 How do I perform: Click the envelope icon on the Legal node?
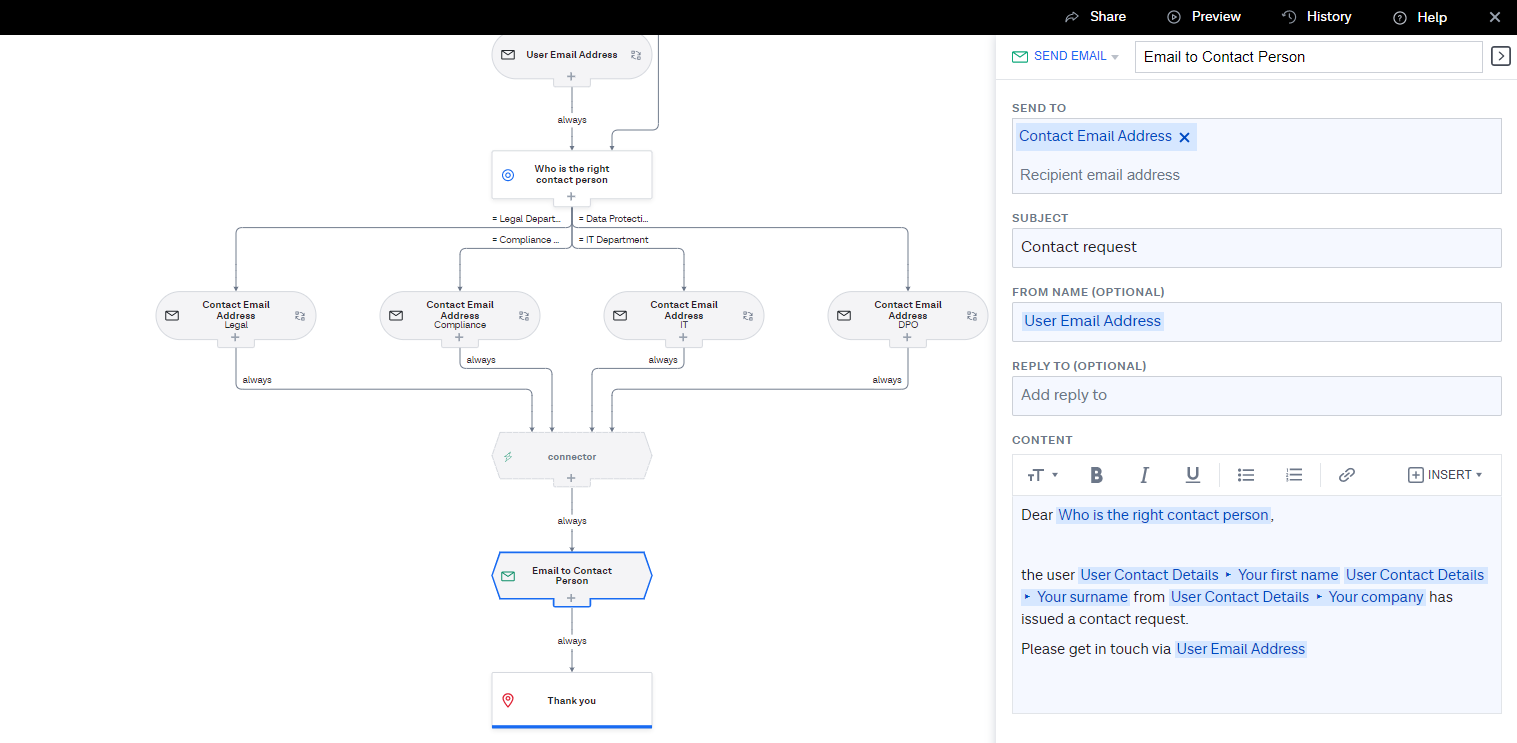click(x=172, y=316)
